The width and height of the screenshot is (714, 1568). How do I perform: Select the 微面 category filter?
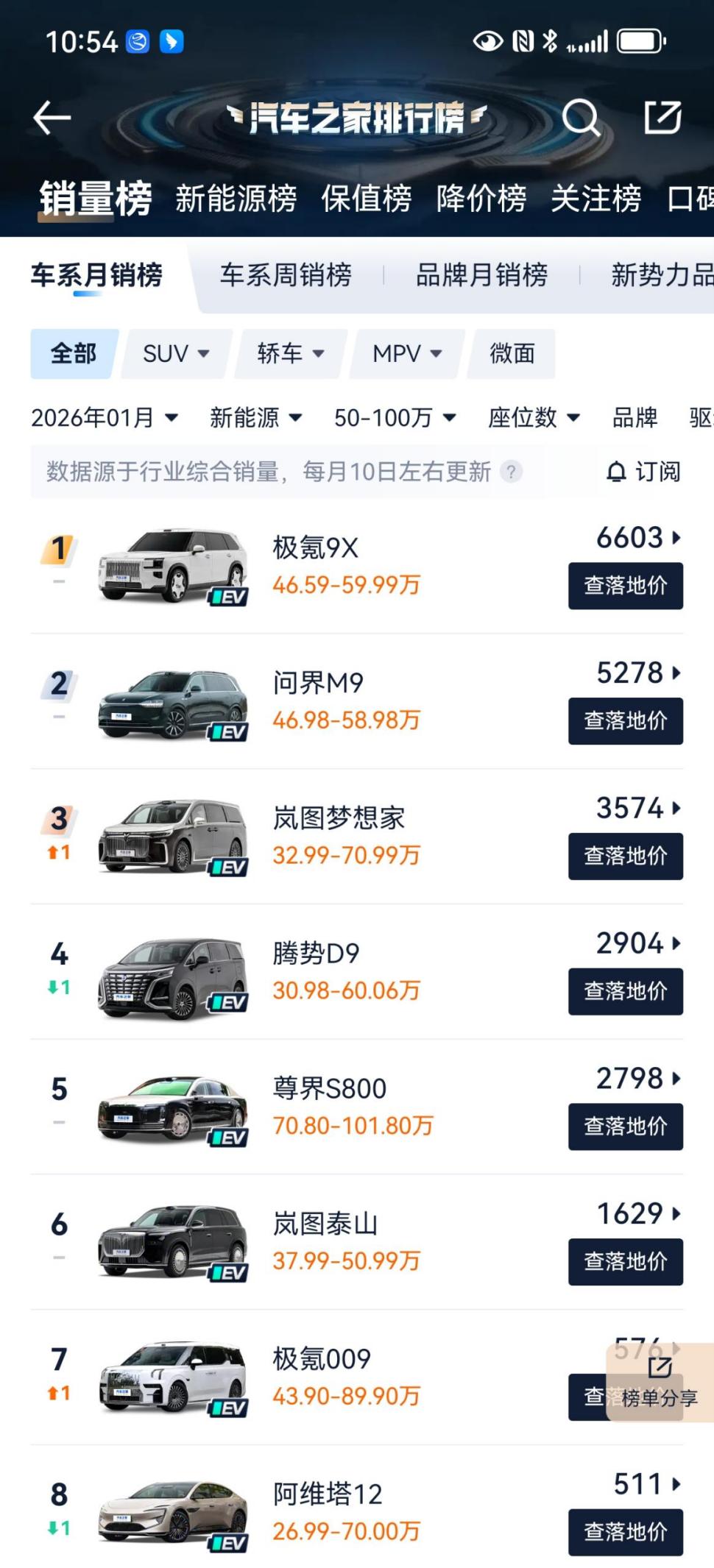(x=512, y=354)
